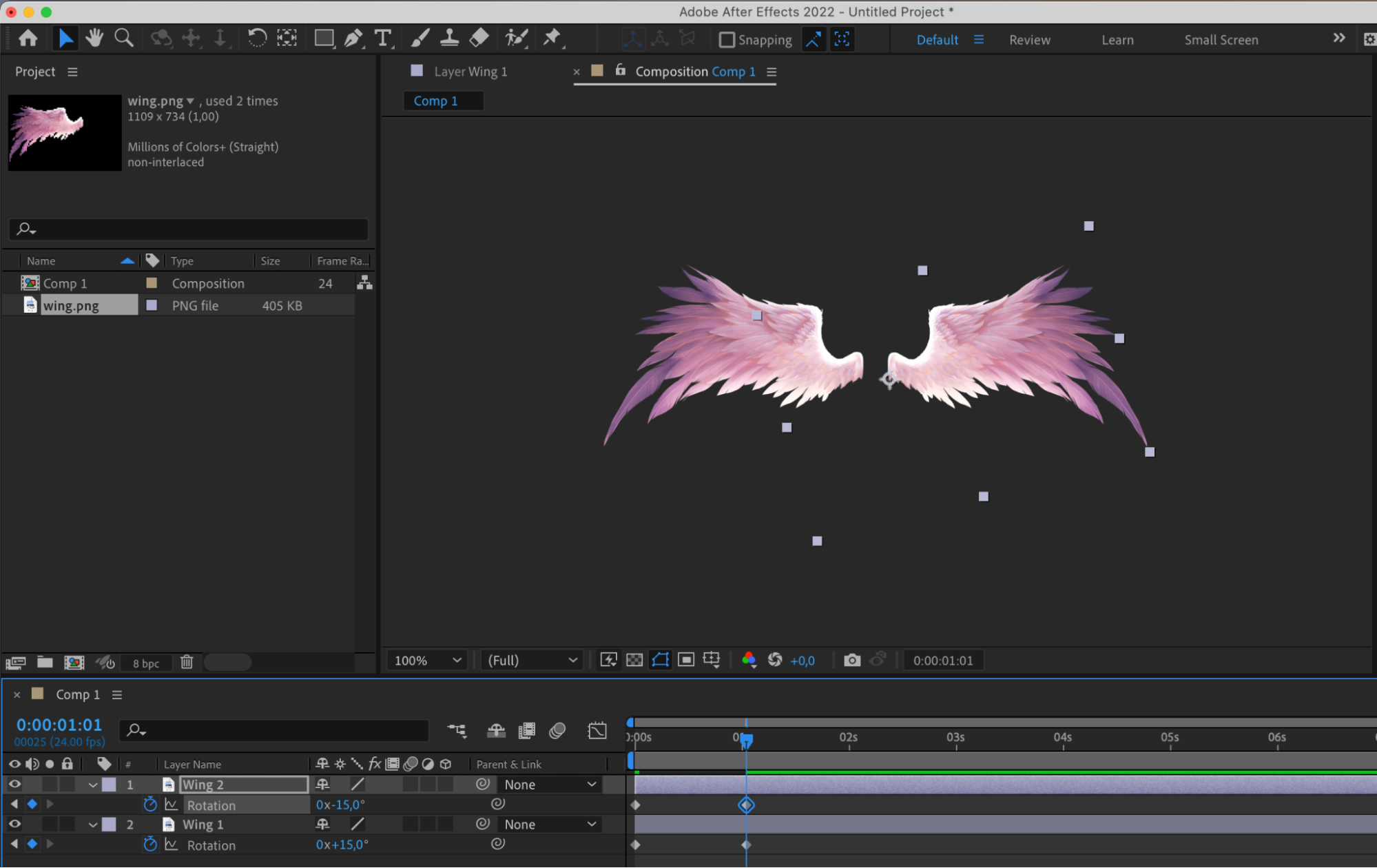Click the 8 bpc color depth button

coord(146,663)
